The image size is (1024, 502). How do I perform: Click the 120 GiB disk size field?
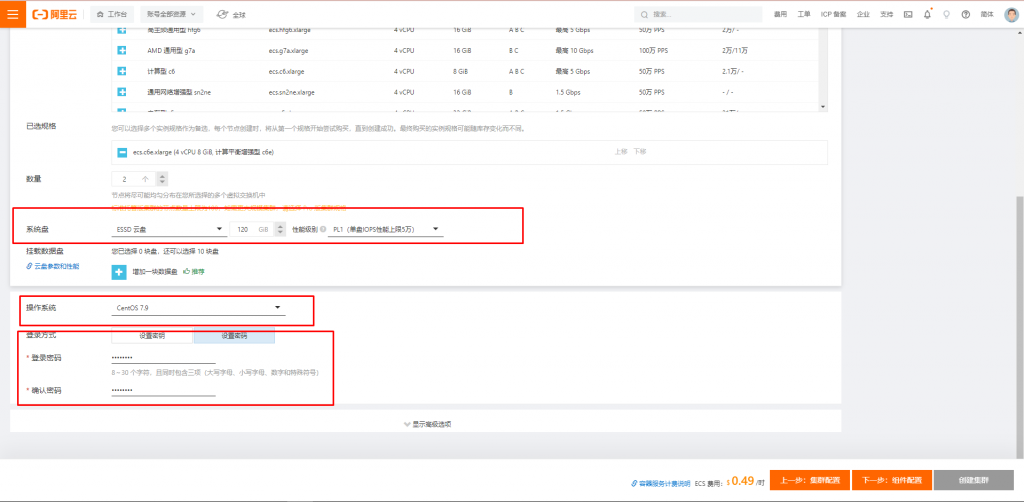(x=251, y=229)
